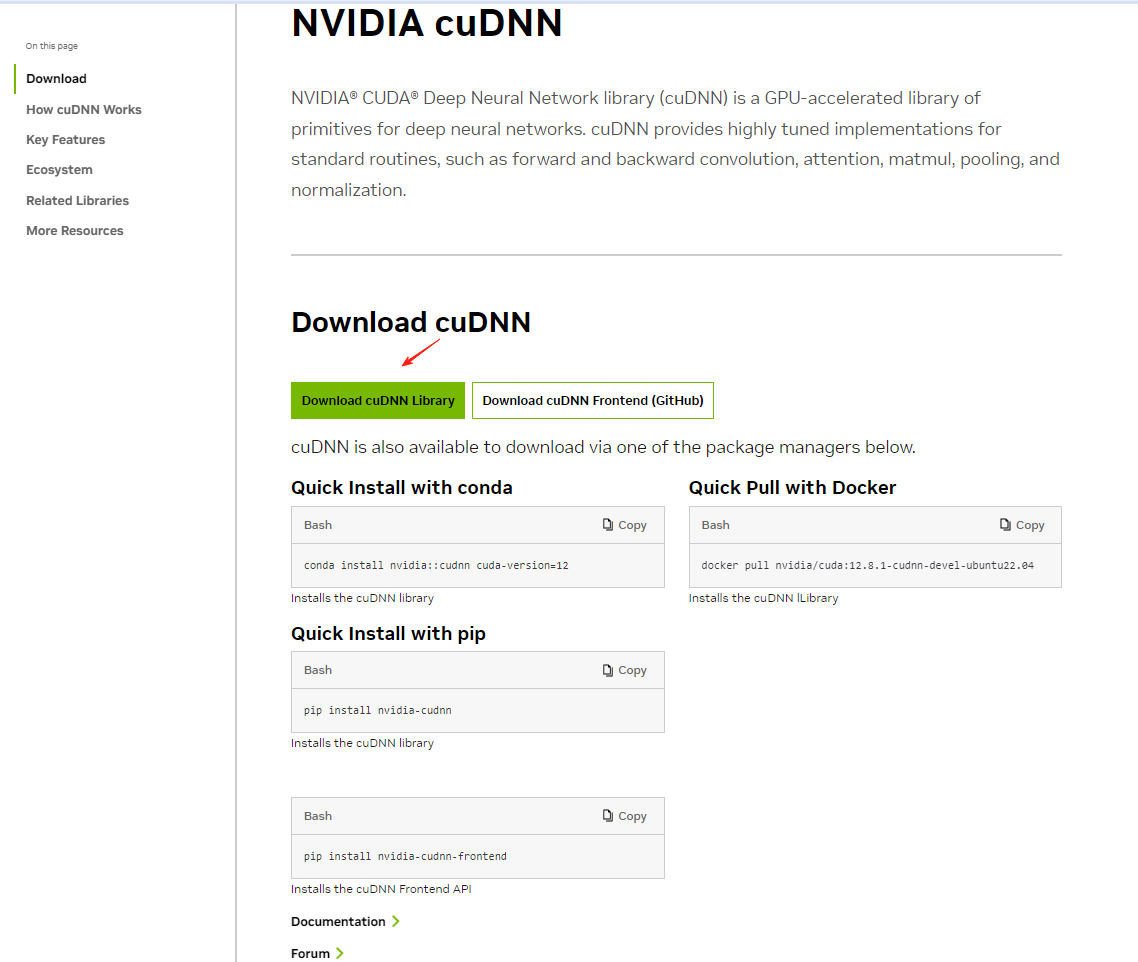1138x962 pixels.
Task: Click On this page label in sidebar
Action: (51, 46)
